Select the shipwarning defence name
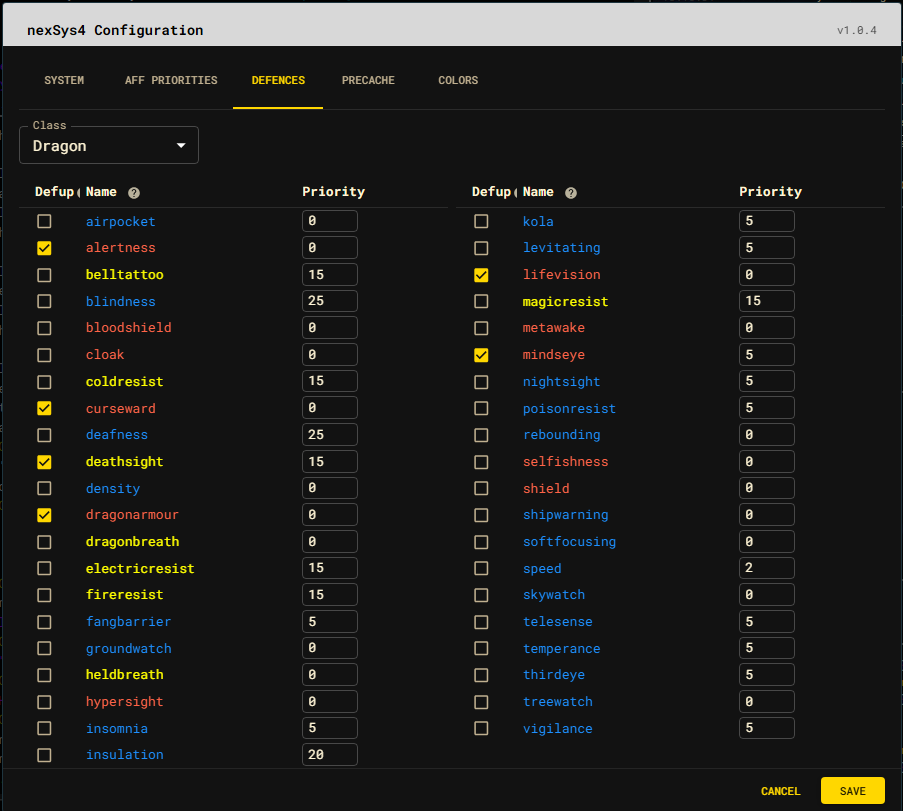 [x=566, y=515]
